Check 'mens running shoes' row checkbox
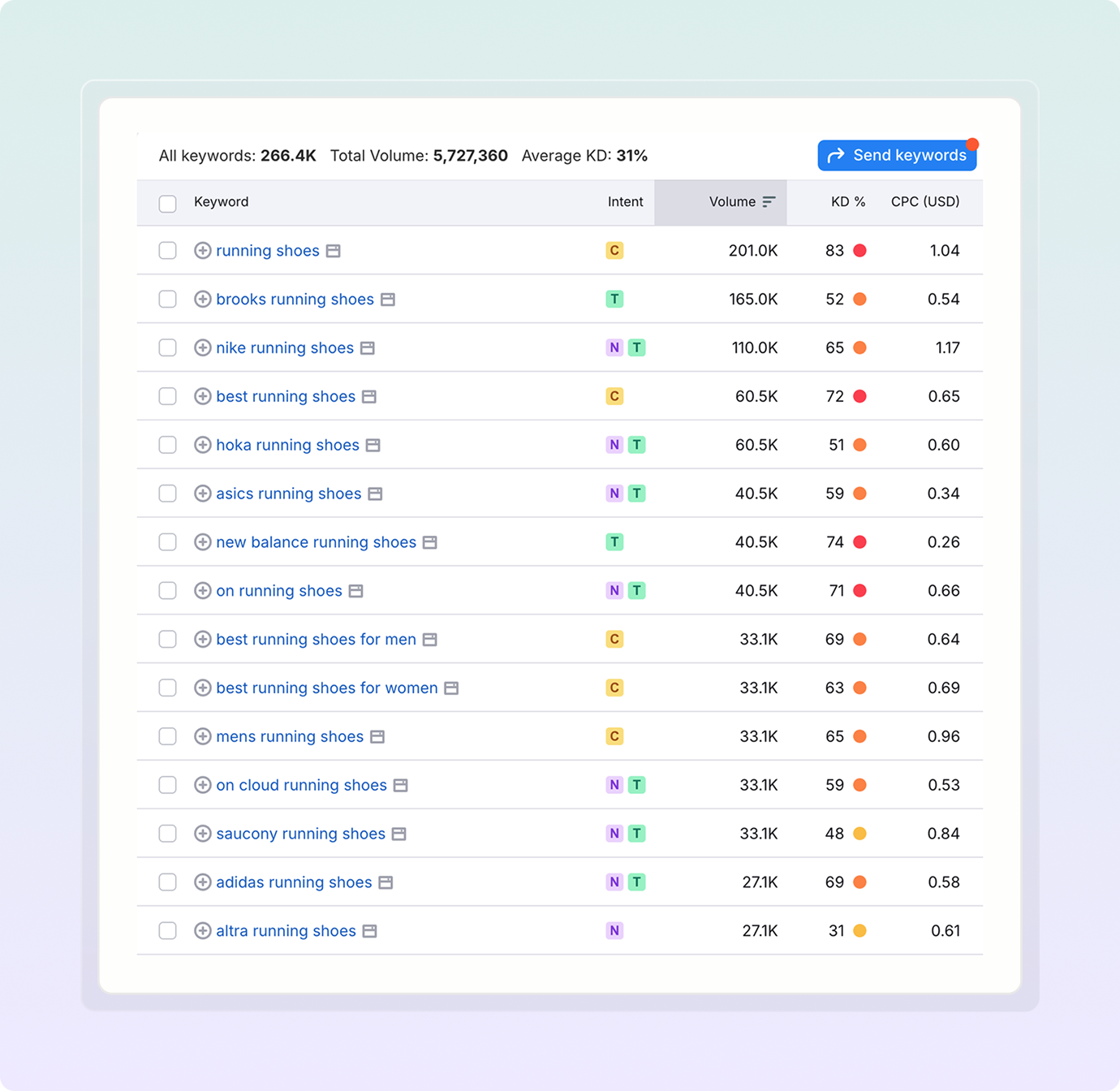Viewport: 1120px width, 1091px height. (168, 737)
